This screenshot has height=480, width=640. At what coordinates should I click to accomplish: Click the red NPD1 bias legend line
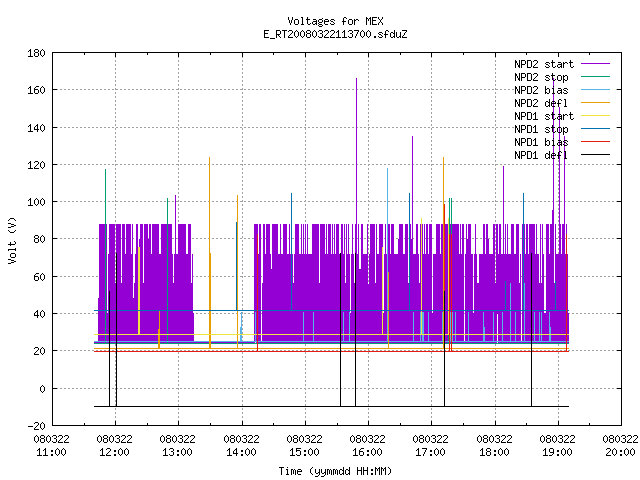595,142
